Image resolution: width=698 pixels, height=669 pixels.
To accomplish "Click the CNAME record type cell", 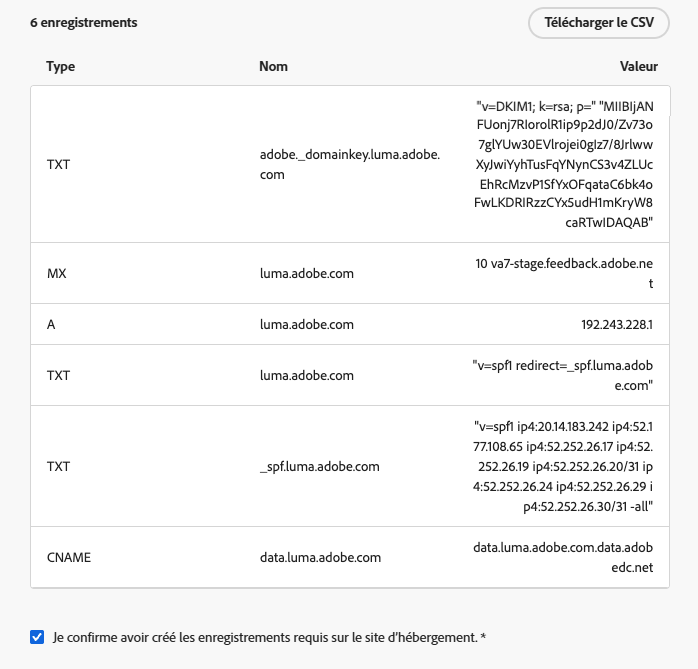I will click(69, 557).
